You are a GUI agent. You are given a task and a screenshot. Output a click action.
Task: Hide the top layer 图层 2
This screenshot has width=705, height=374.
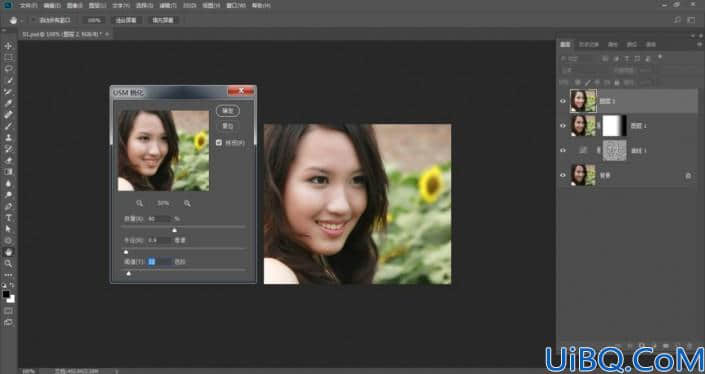tap(563, 101)
